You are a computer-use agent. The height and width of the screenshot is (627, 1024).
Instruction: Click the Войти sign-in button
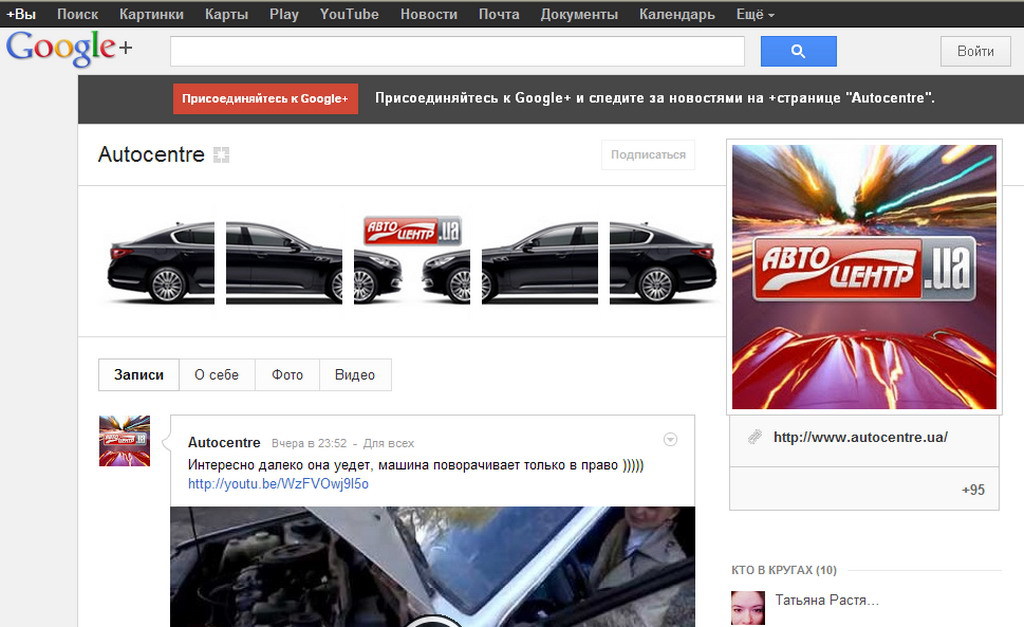[975, 51]
